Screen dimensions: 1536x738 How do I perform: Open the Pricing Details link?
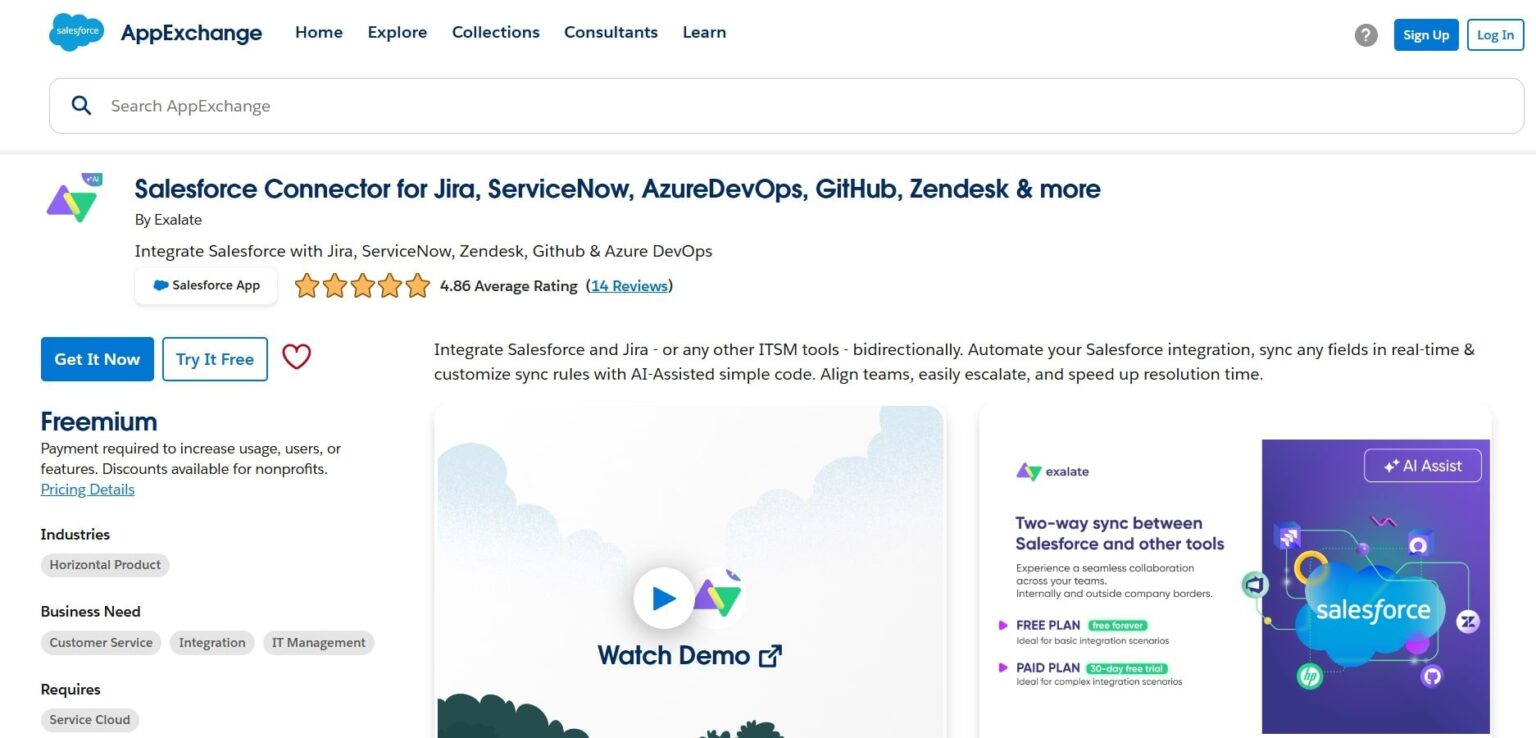87,489
